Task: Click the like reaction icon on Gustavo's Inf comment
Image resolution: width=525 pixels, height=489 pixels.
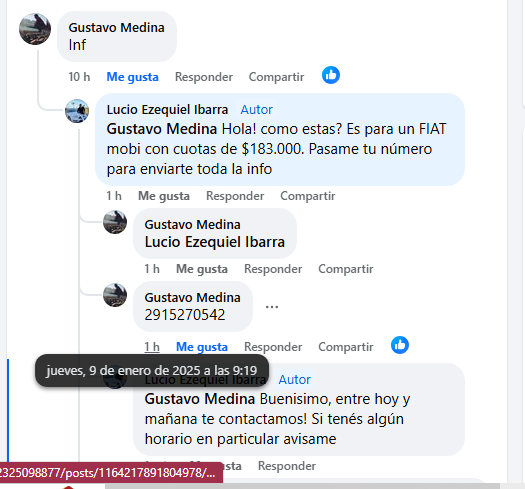Action: tap(331, 75)
